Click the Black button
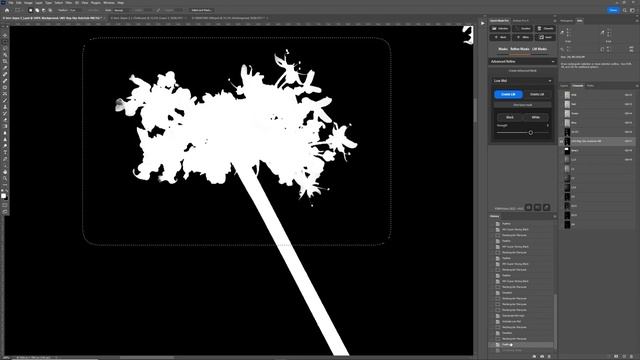640x360 pixels. pos(510,118)
